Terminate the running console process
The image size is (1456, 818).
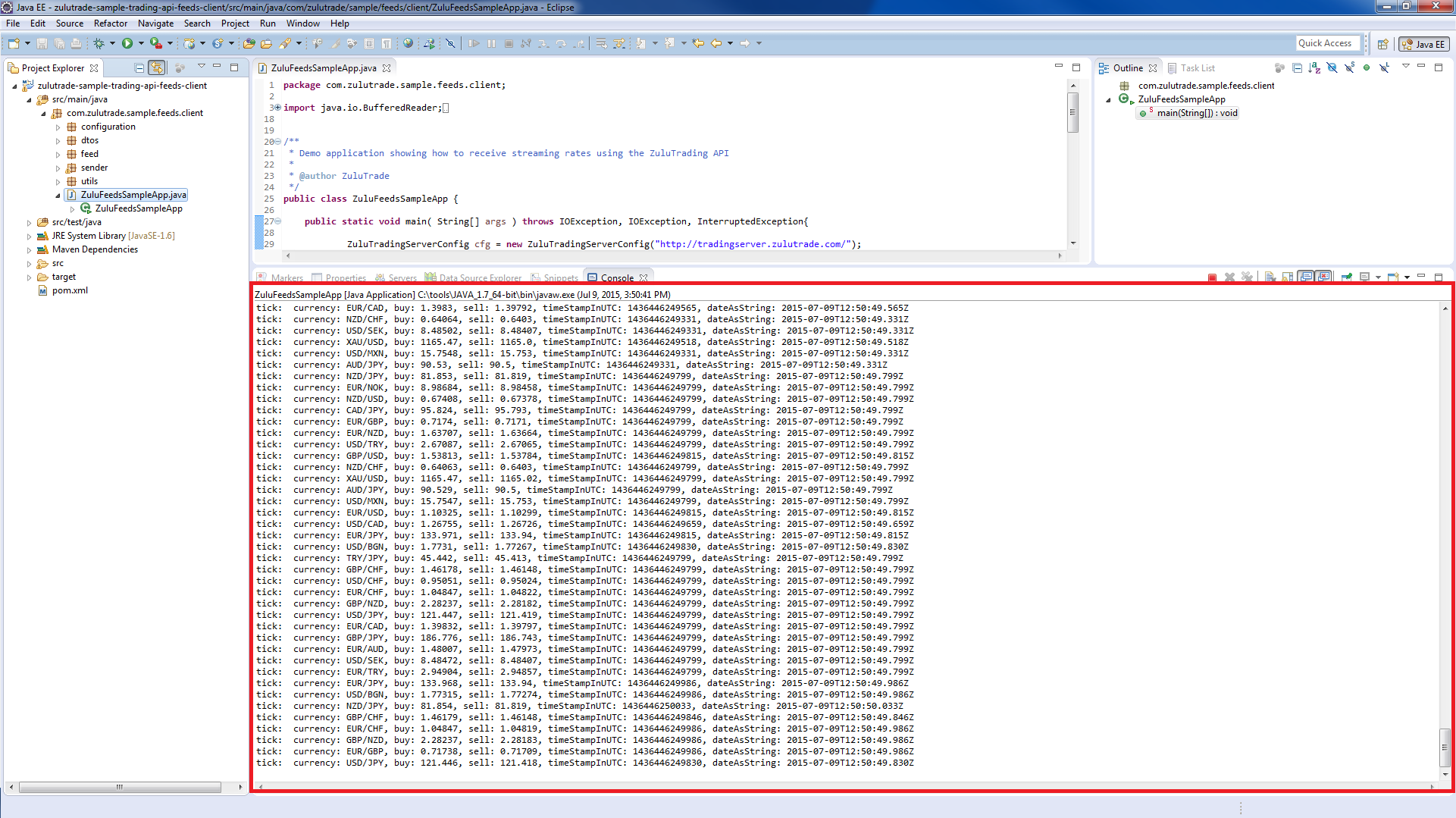pos(1212,277)
